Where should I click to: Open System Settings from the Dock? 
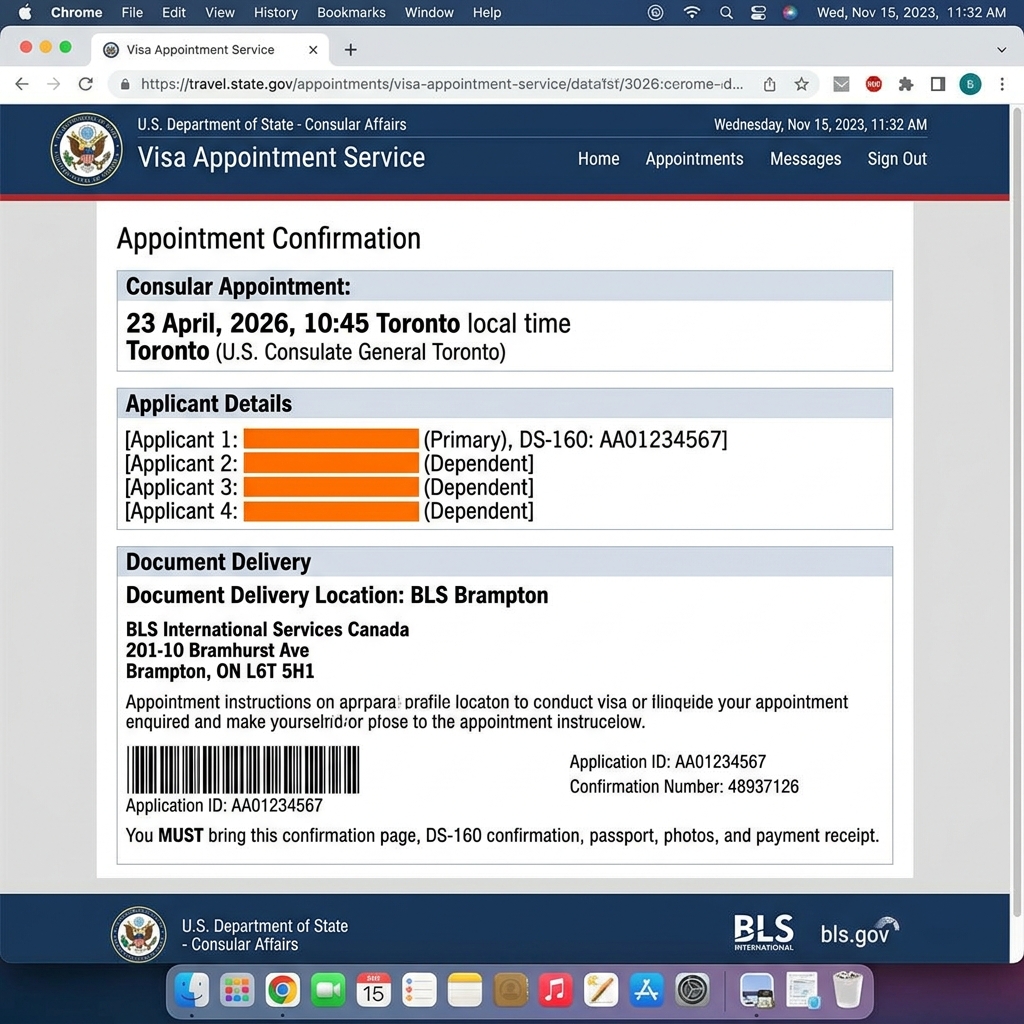pyautogui.click(x=692, y=990)
